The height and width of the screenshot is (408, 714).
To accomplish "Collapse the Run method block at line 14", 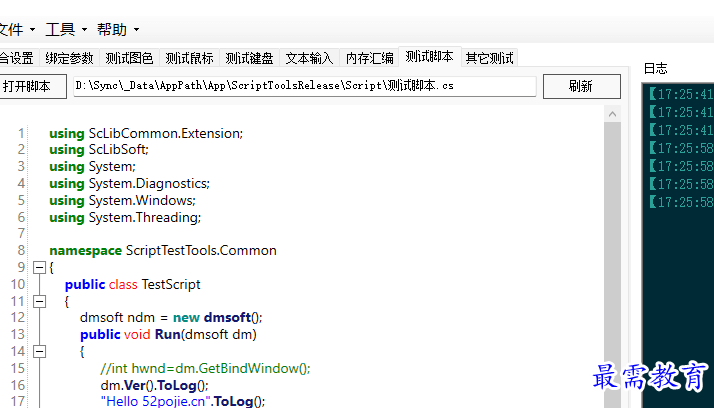I will (40, 351).
